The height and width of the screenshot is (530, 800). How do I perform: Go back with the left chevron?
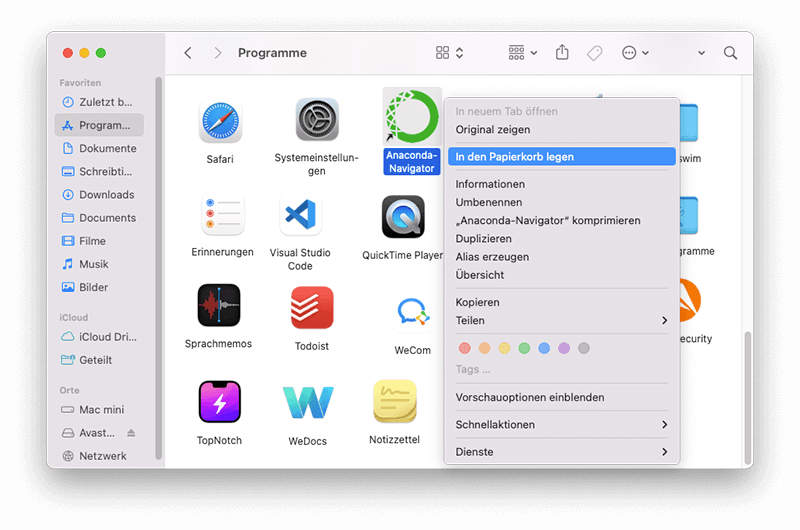click(x=188, y=53)
